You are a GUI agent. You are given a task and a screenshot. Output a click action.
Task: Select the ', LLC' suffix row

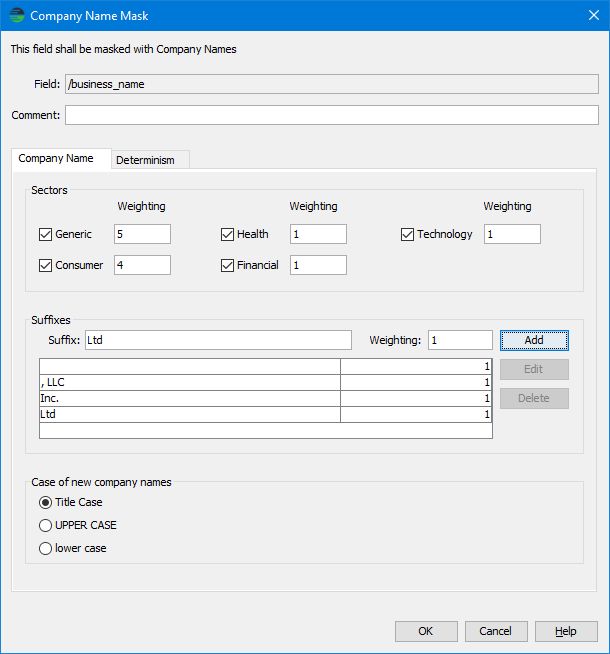coord(266,382)
